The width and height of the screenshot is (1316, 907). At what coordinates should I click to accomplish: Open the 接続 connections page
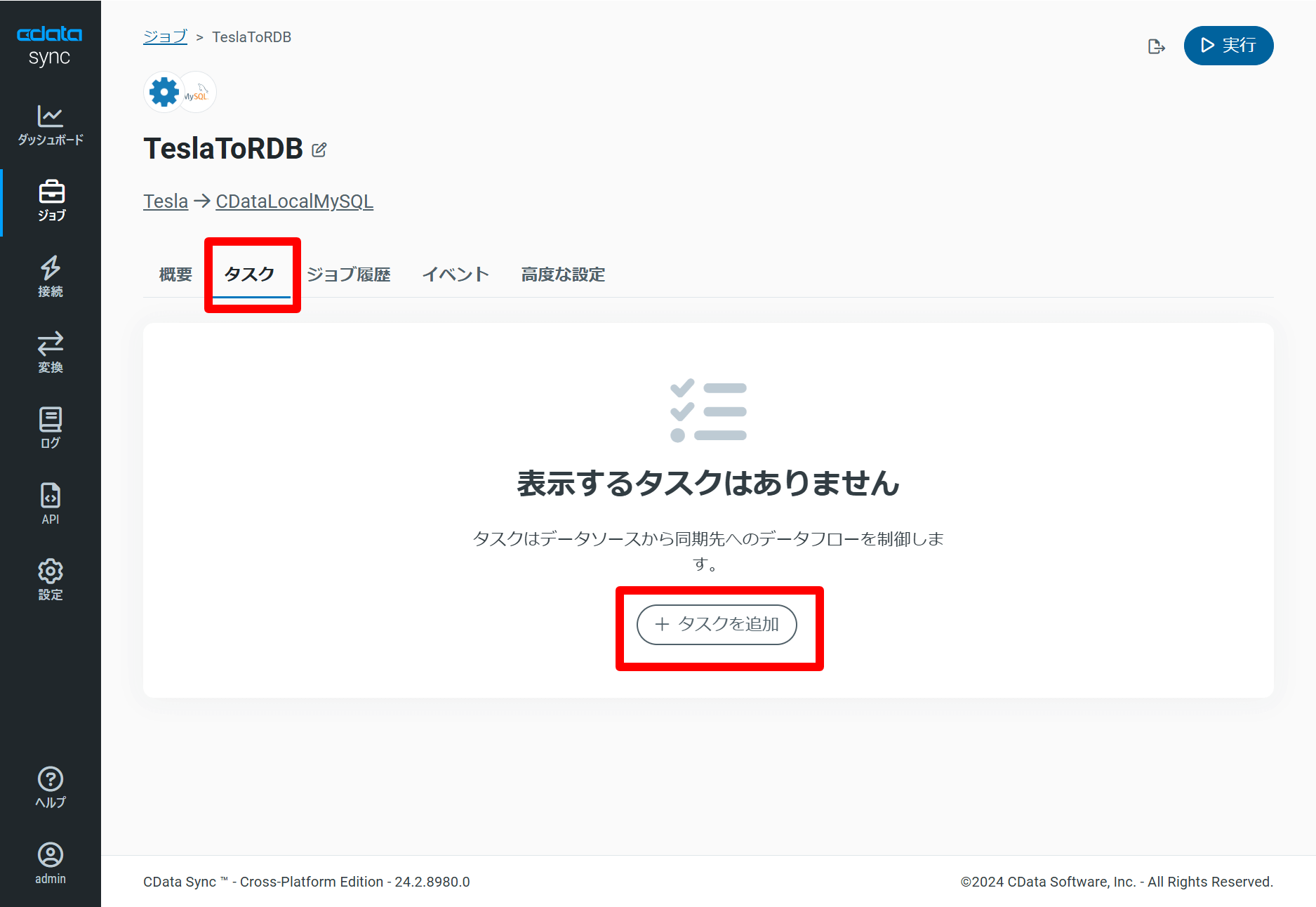(x=51, y=277)
